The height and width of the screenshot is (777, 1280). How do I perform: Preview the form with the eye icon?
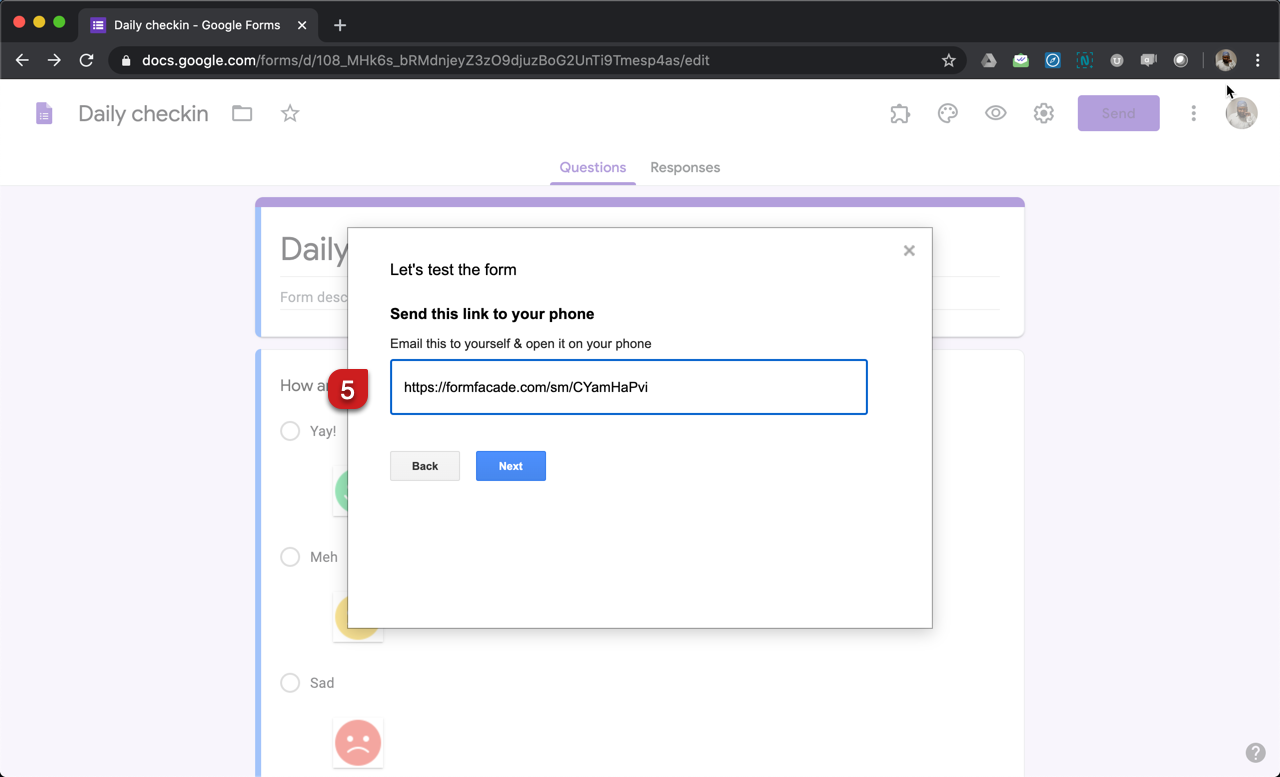tap(996, 114)
